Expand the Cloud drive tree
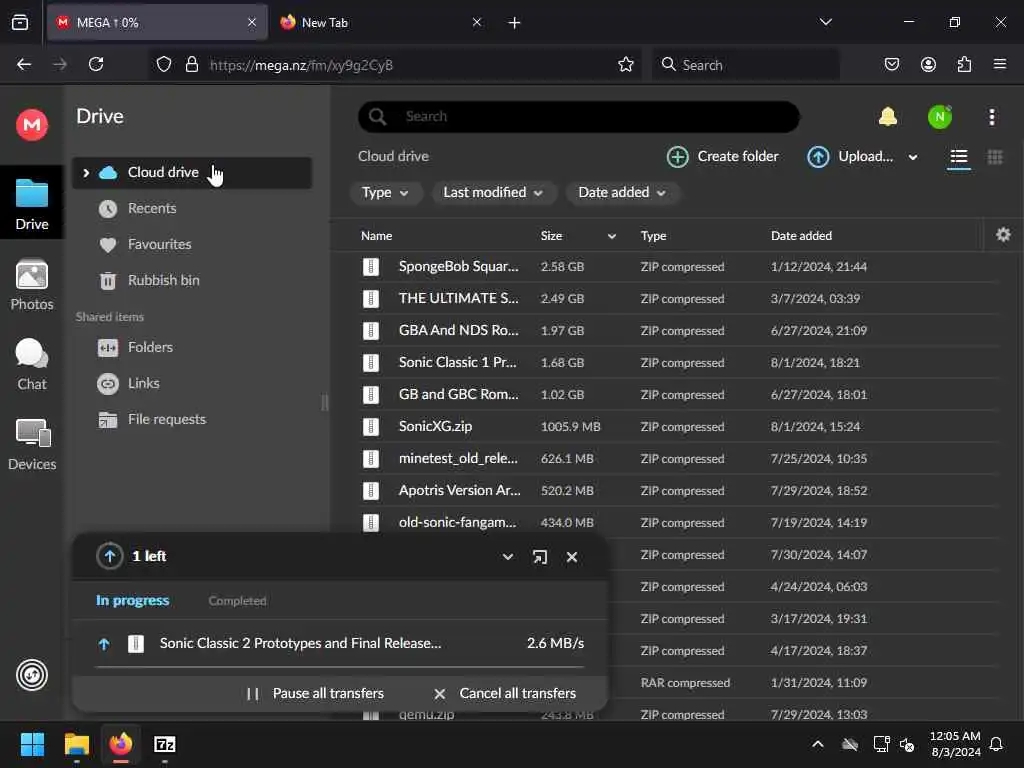The height and width of the screenshot is (768, 1024). pos(86,172)
